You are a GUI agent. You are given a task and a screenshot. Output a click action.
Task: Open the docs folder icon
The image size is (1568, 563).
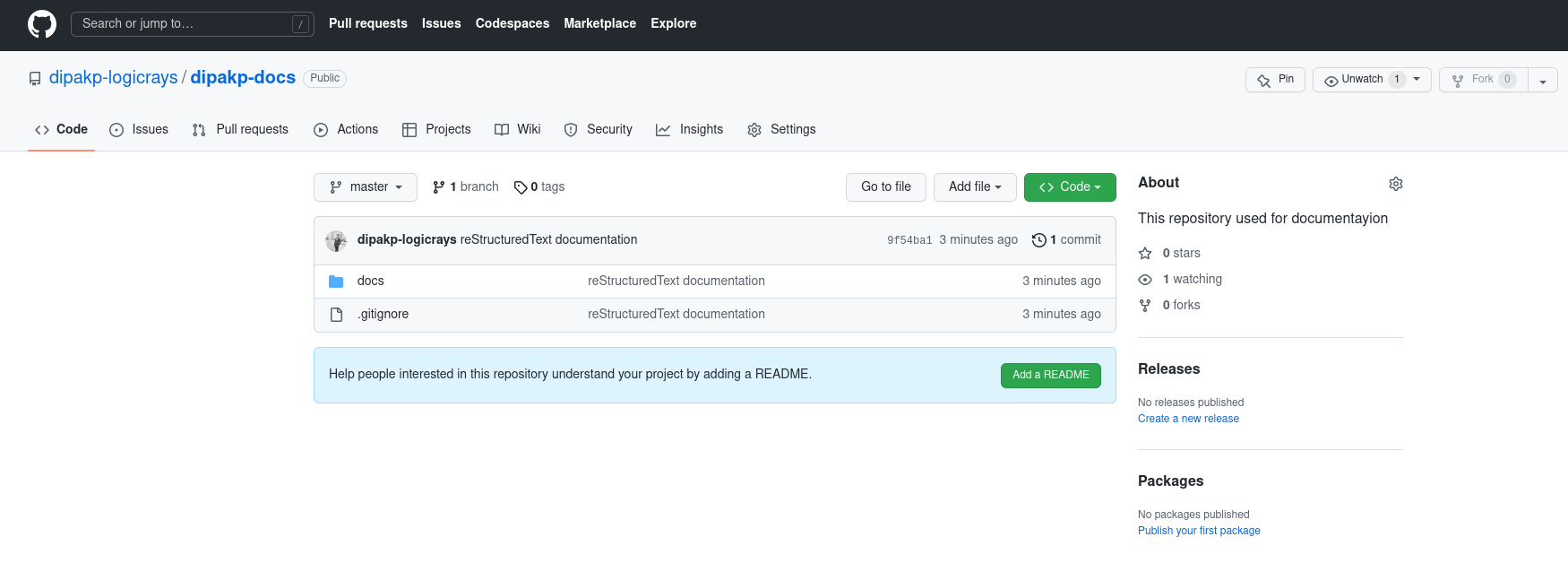pos(336,281)
